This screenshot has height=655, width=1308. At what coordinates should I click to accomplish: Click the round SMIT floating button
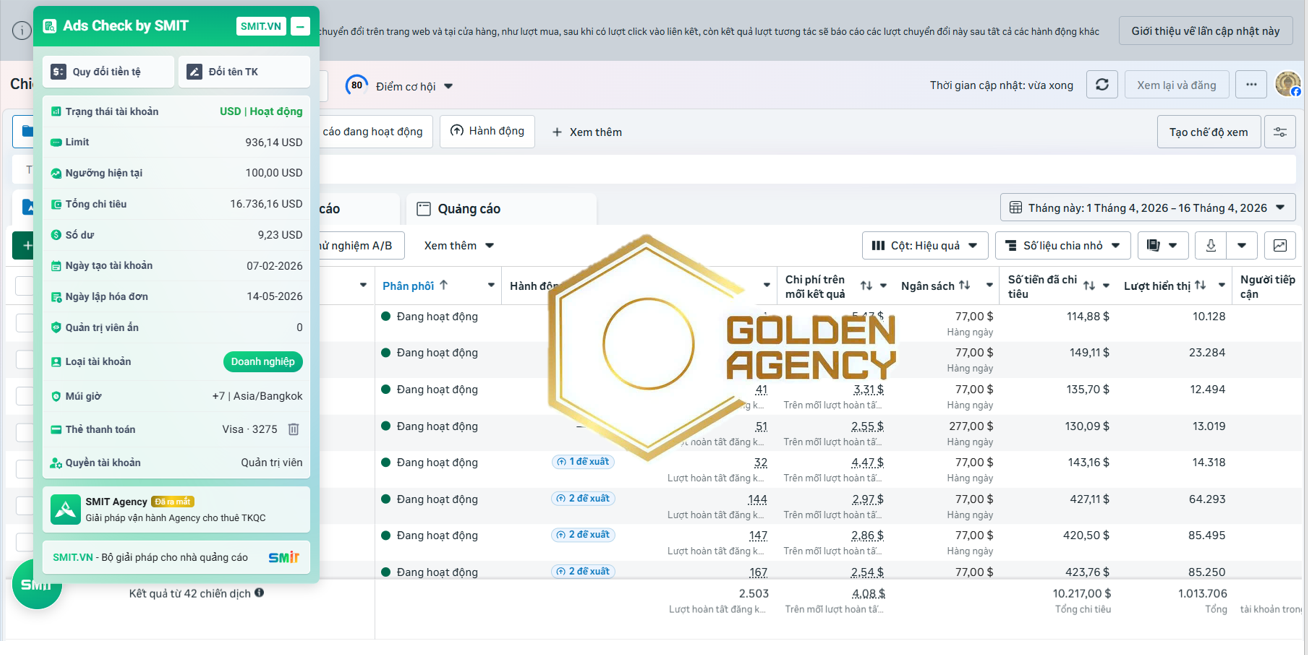tap(37, 584)
